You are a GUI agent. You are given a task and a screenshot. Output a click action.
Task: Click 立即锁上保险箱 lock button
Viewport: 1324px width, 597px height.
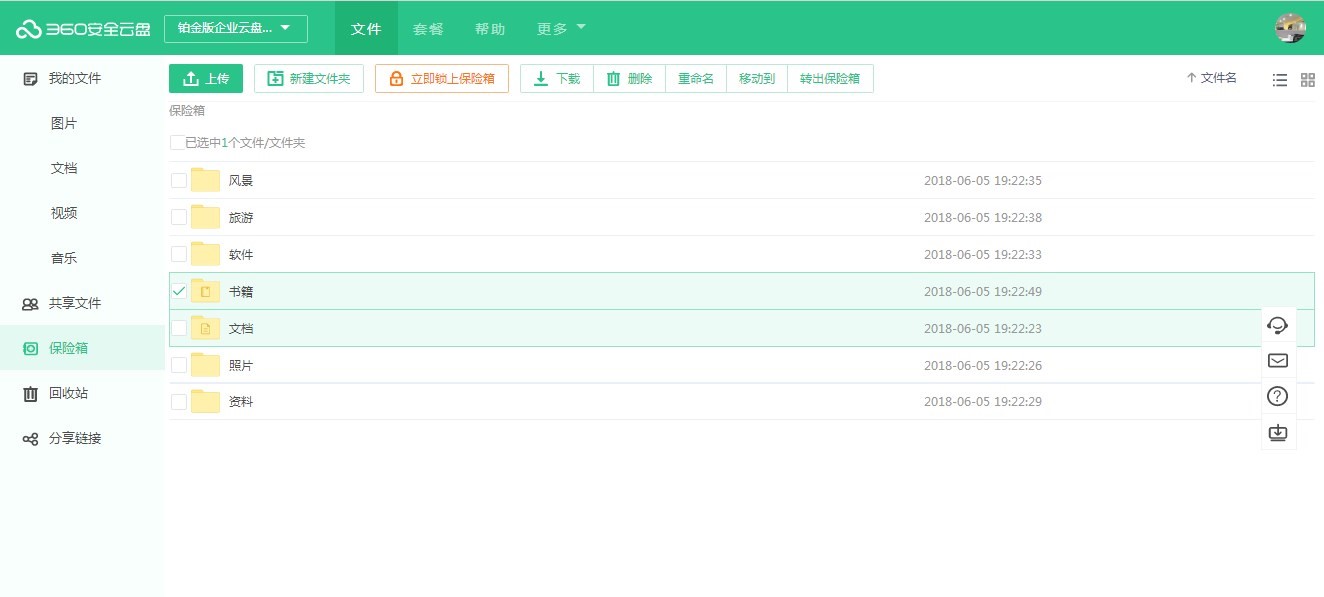[x=441, y=79]
